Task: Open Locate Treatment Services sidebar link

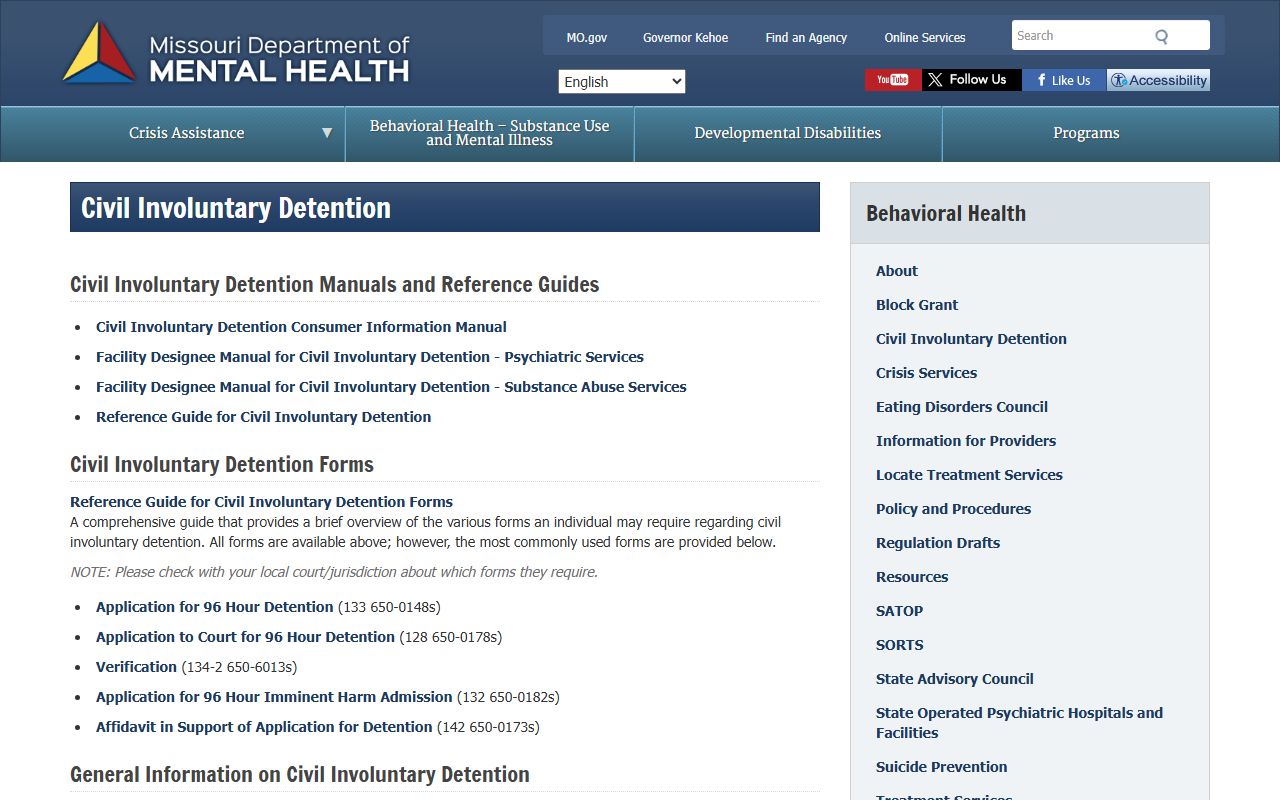Action: pyautogui.click(x=969, y=475)
